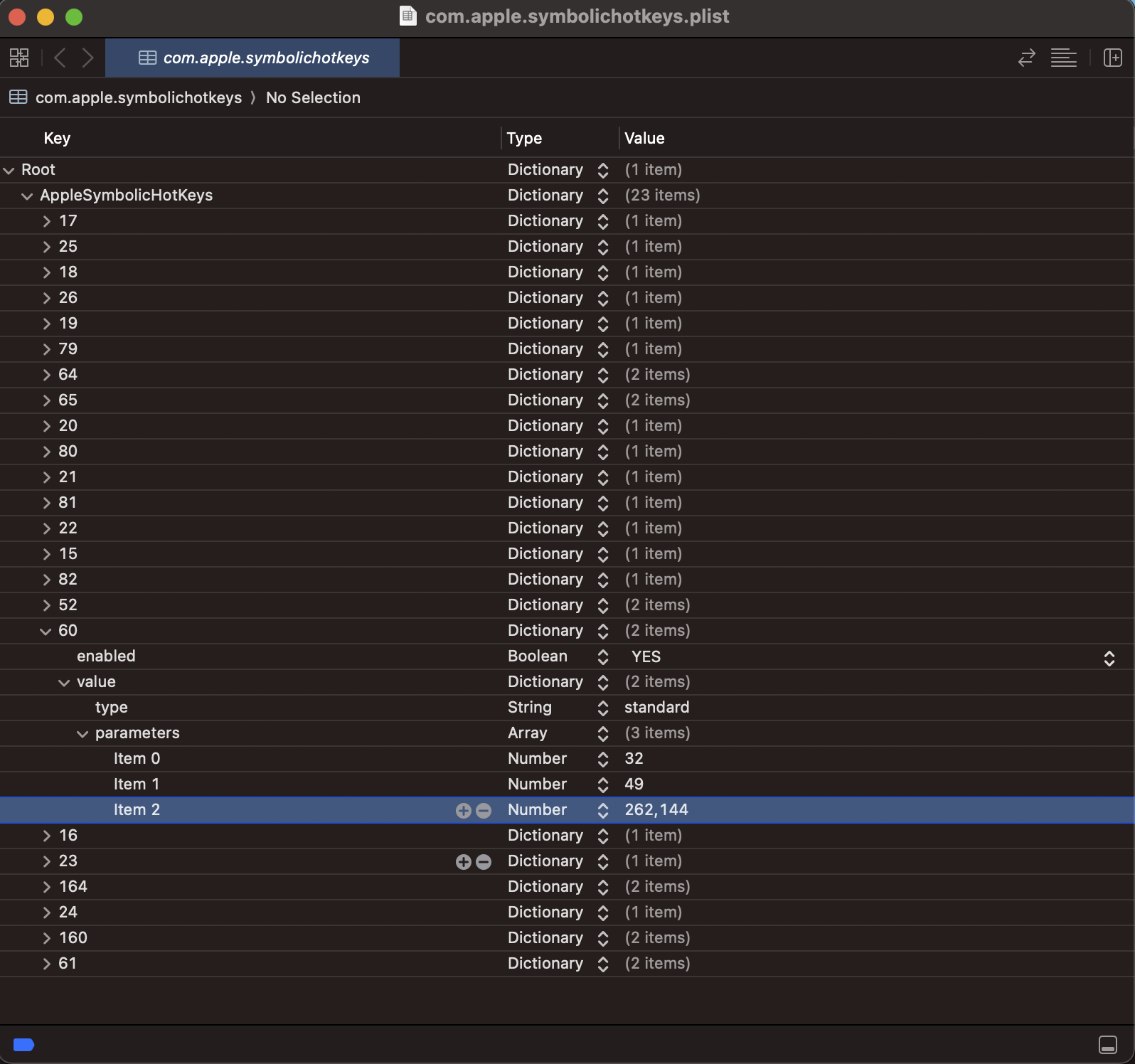Select the row for key 82
Viewport: 1135px width, 1064px height.
(x=567, y=580)
